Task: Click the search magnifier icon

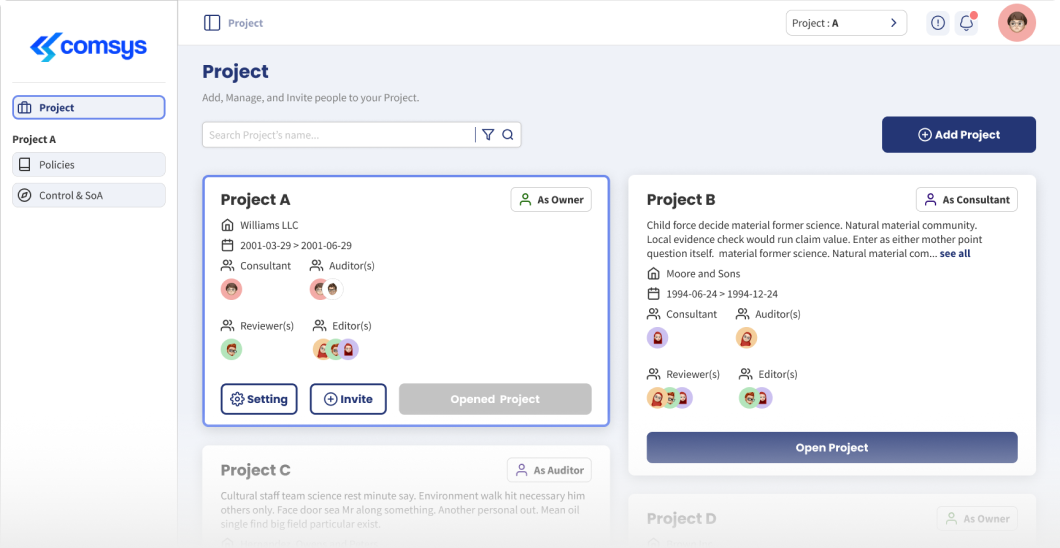Action: tap(508, 135)
